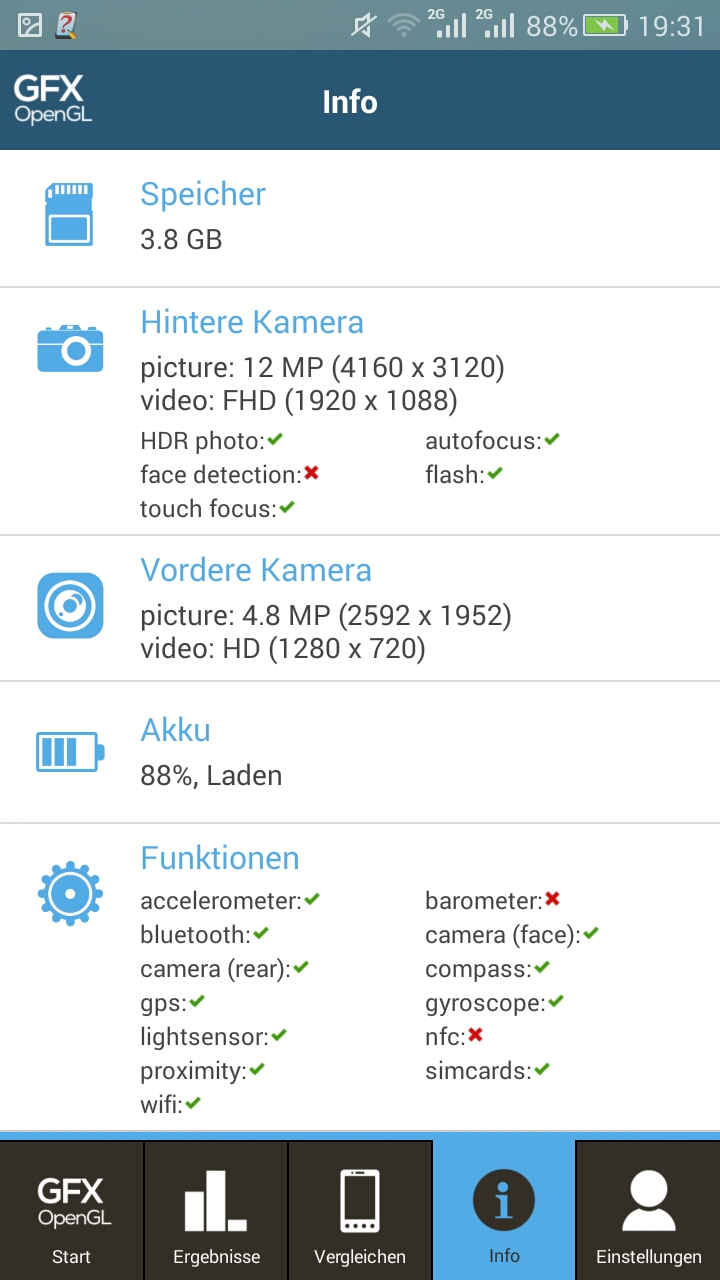Image resolution: width=720 pixels, height=1280 pixels.
Task: Tap the SD card storage icon
Action: (x=69, y=214)
